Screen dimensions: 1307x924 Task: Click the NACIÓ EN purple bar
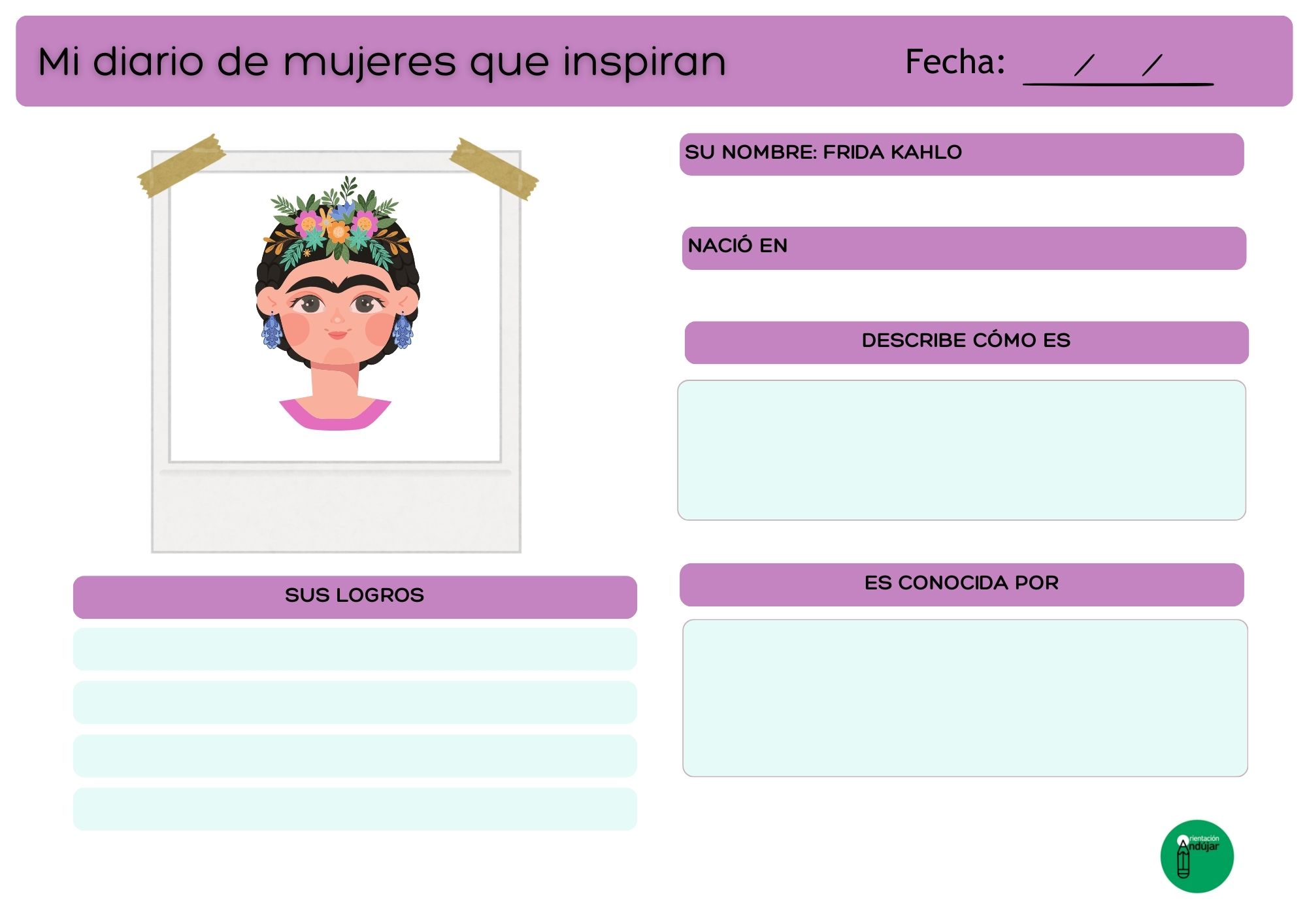(963, 248)
